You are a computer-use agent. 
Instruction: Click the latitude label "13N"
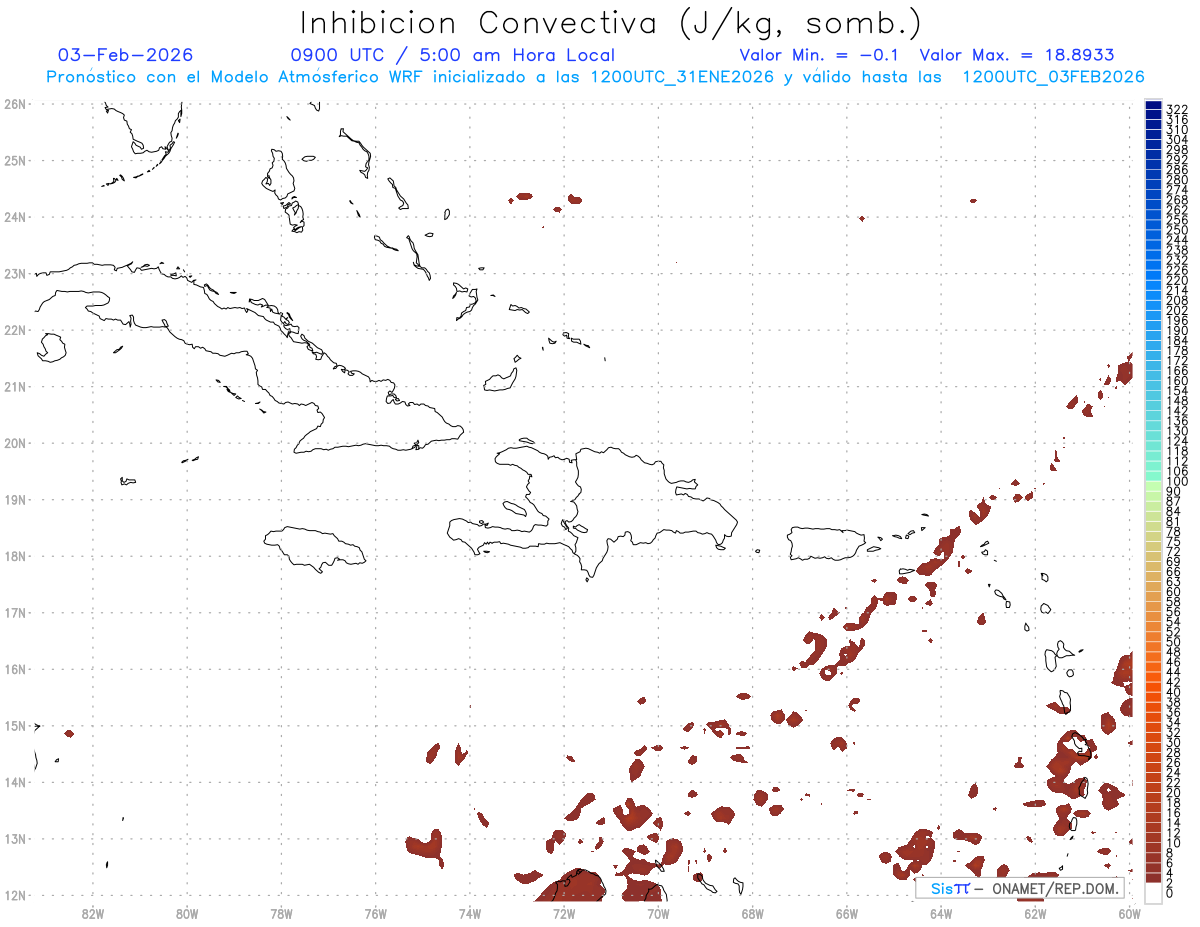[14, 838]
